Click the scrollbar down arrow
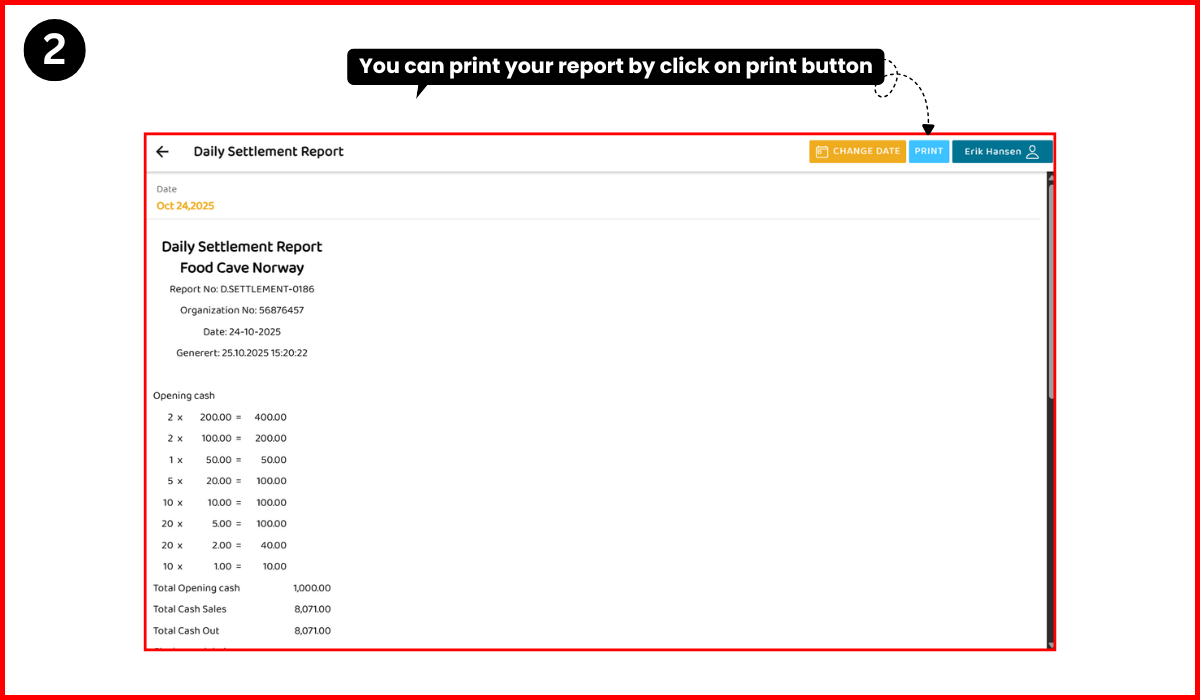 [1050, 644]
